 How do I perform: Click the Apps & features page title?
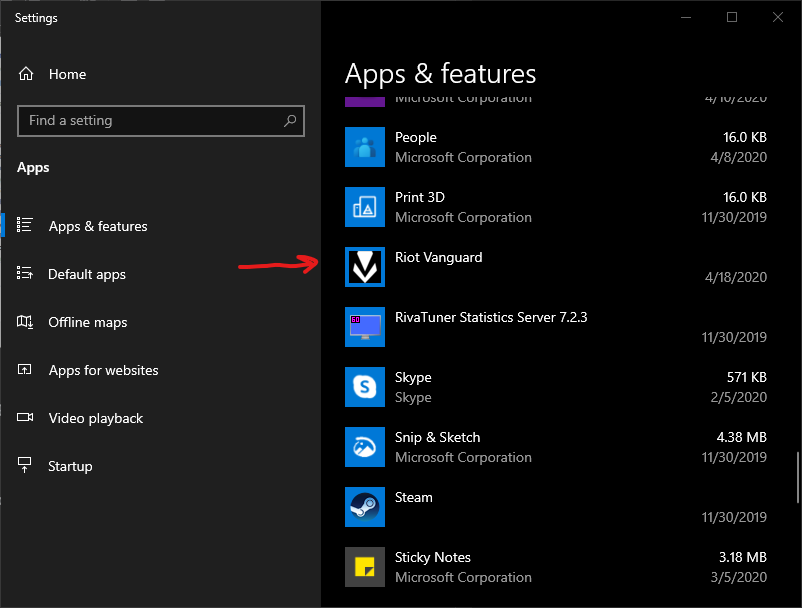point(440,74)
